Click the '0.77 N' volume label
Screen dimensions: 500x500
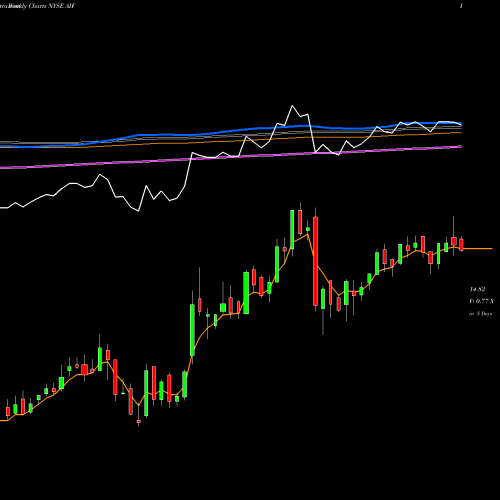point(482,301)
